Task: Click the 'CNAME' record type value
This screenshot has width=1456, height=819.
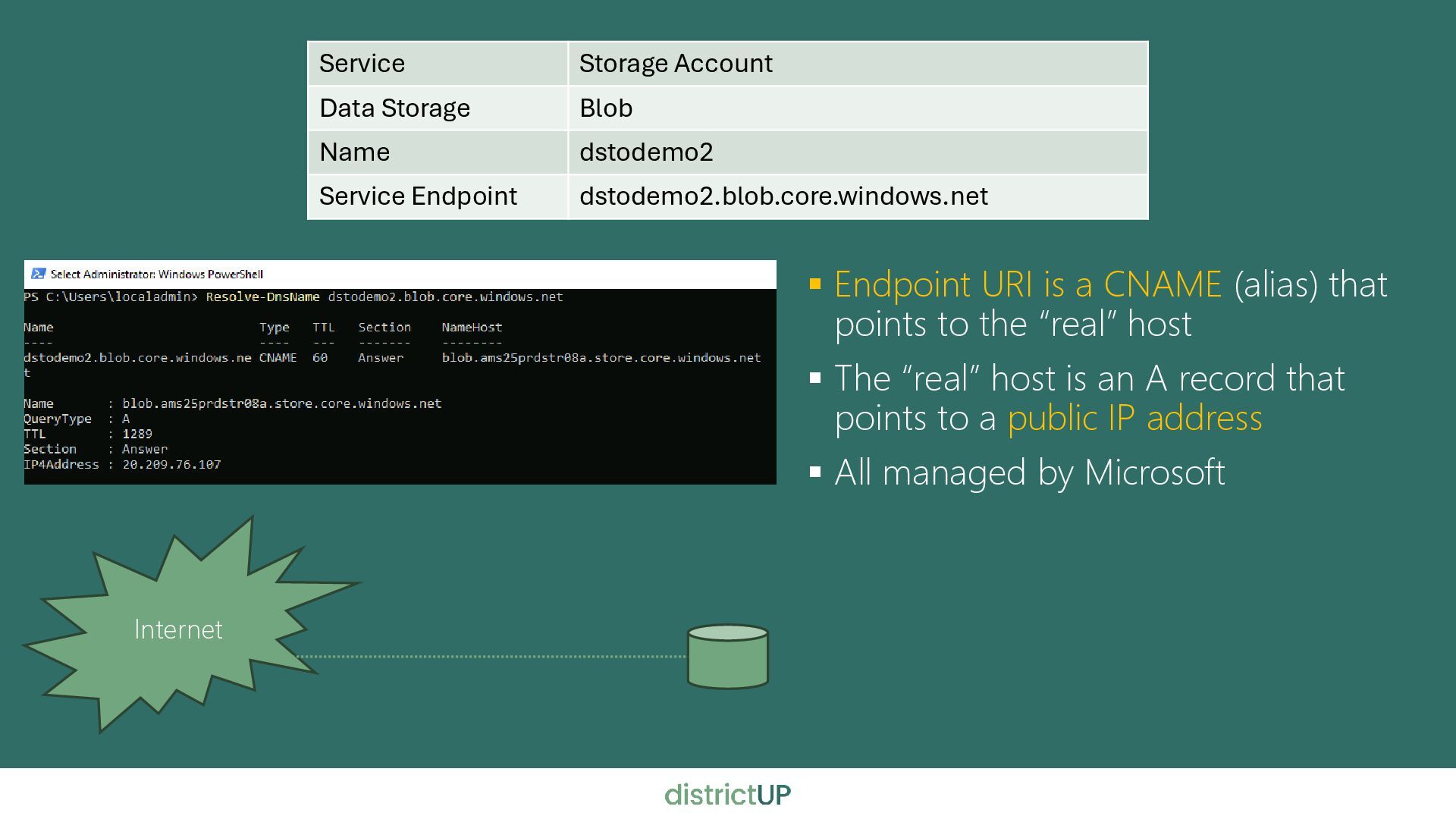Action: pyautogui.click(x=278, y=358)
